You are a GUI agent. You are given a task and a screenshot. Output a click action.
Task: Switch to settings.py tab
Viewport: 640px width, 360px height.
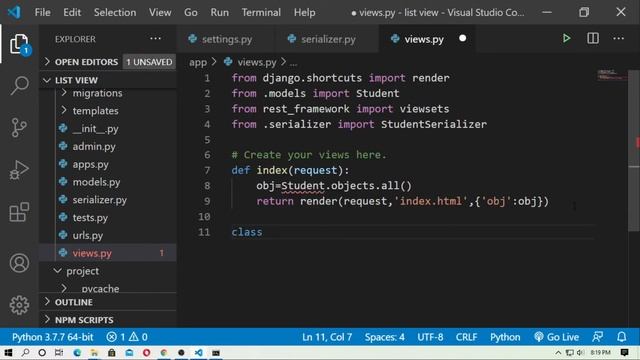tap(226, 39)
